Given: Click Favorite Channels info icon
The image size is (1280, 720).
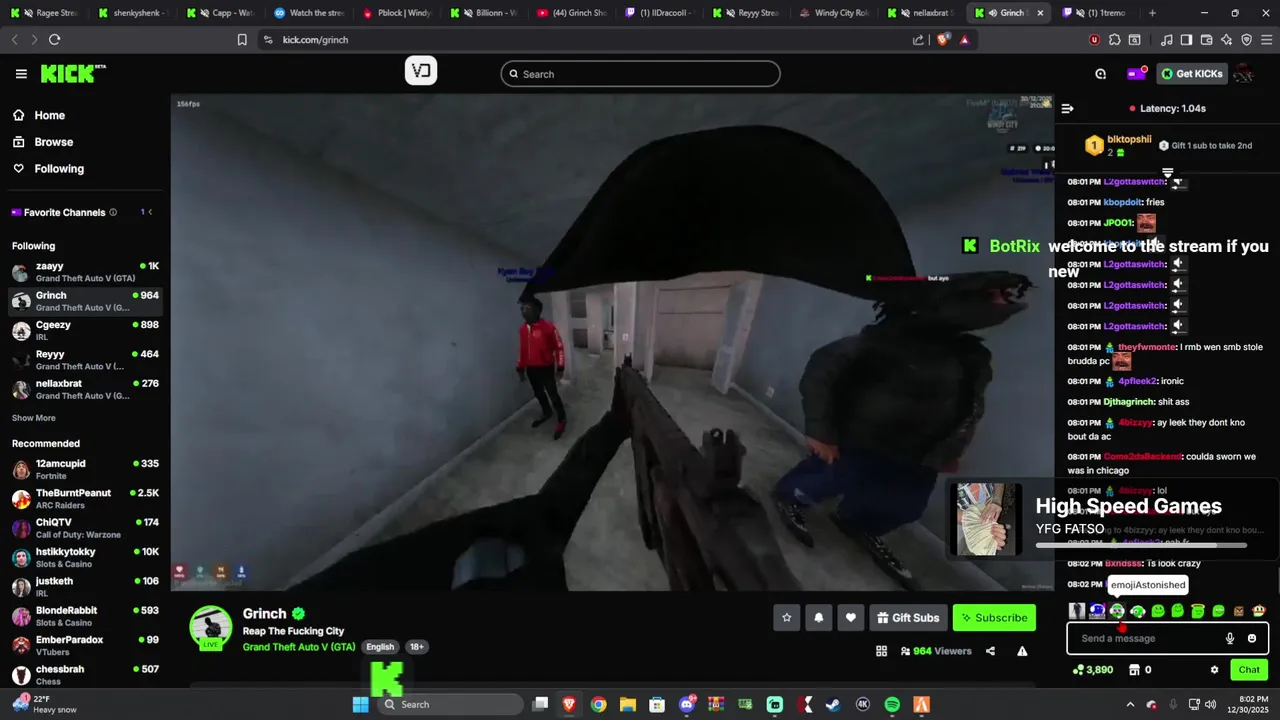Looking at the screenshot, I should (x=113, y=212).
